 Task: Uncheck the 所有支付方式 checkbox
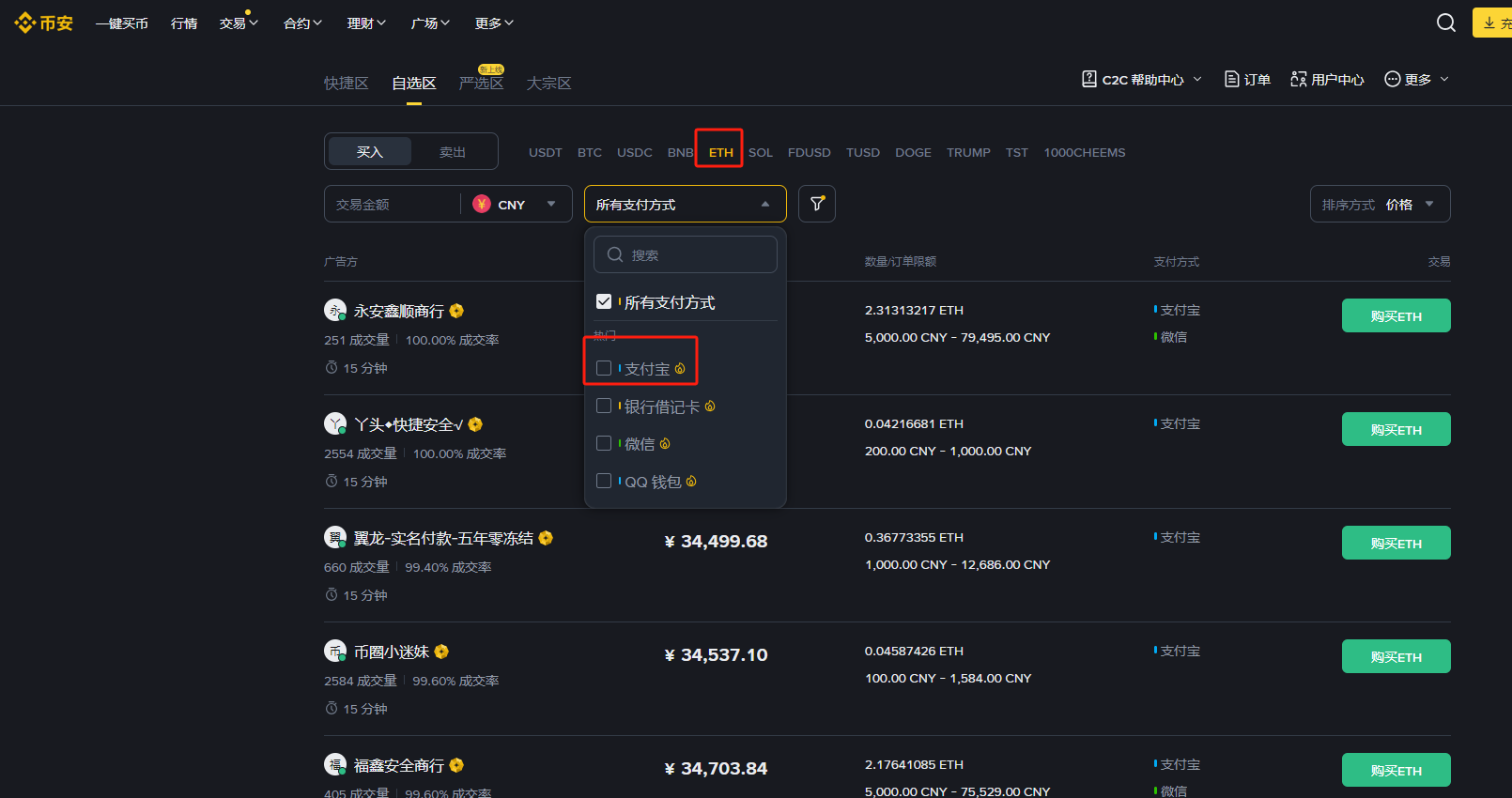point(604,301)
